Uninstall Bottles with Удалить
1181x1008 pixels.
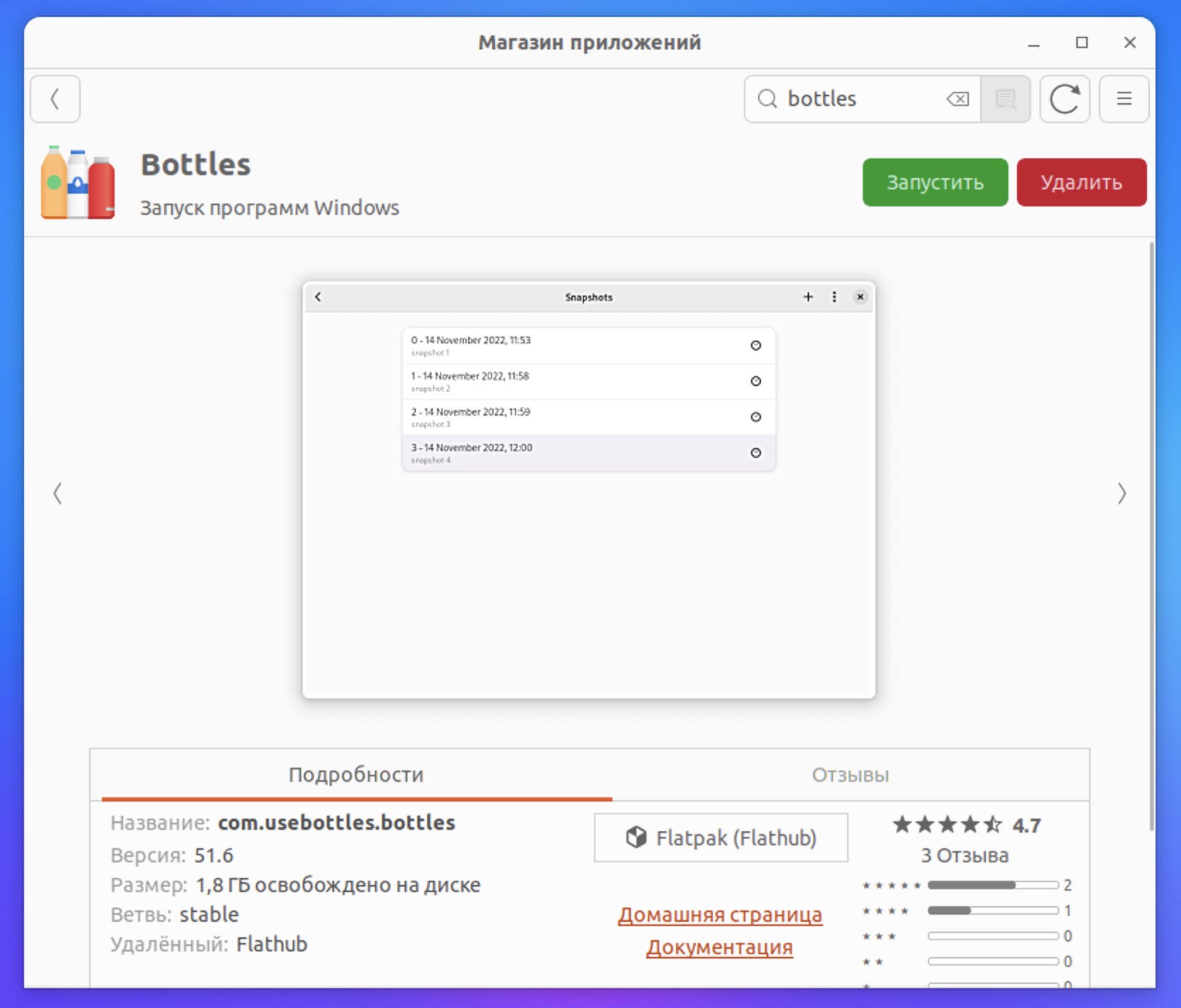[1081, 182]
